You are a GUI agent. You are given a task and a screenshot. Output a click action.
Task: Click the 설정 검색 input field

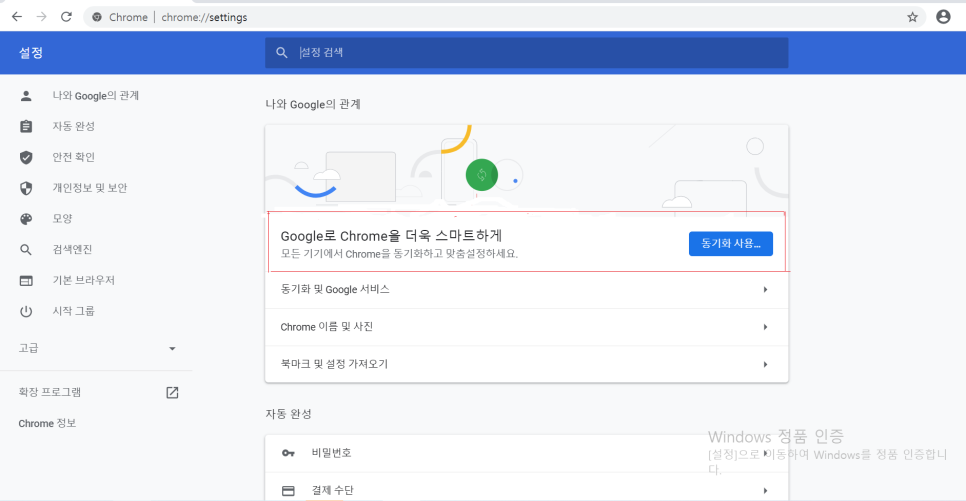[527, 53]
